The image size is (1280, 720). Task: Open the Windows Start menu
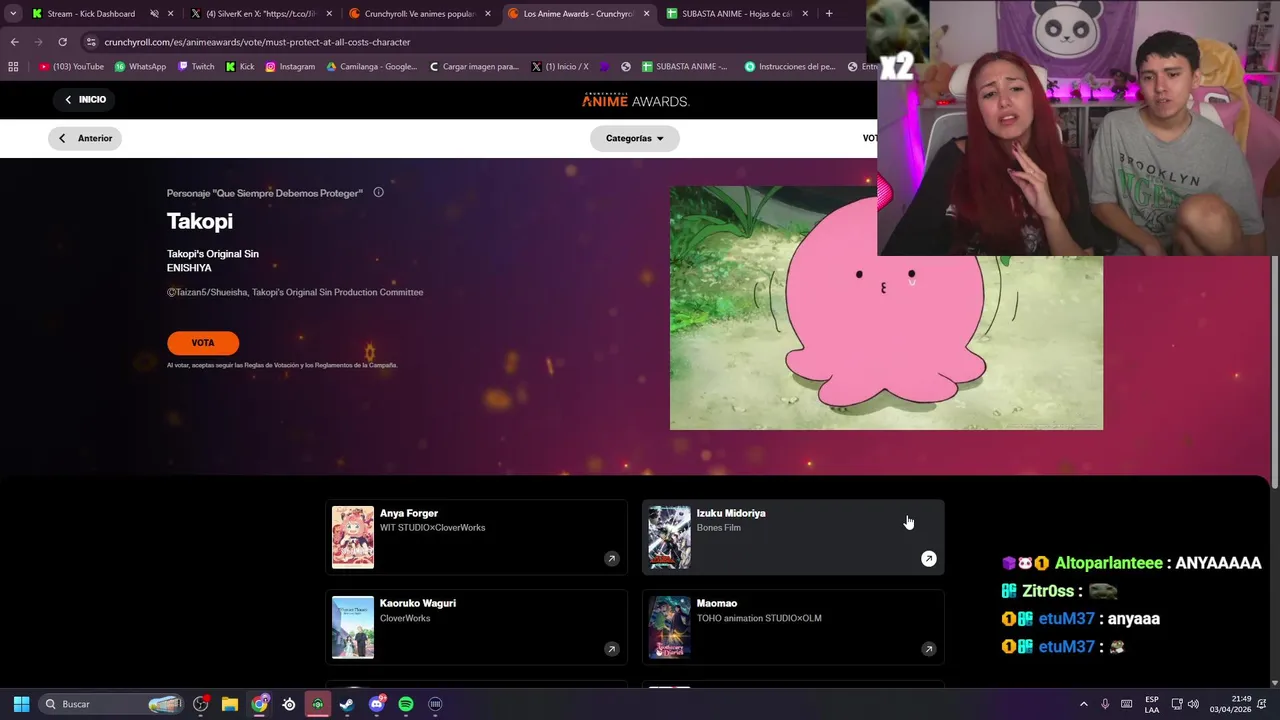(21, 704)
